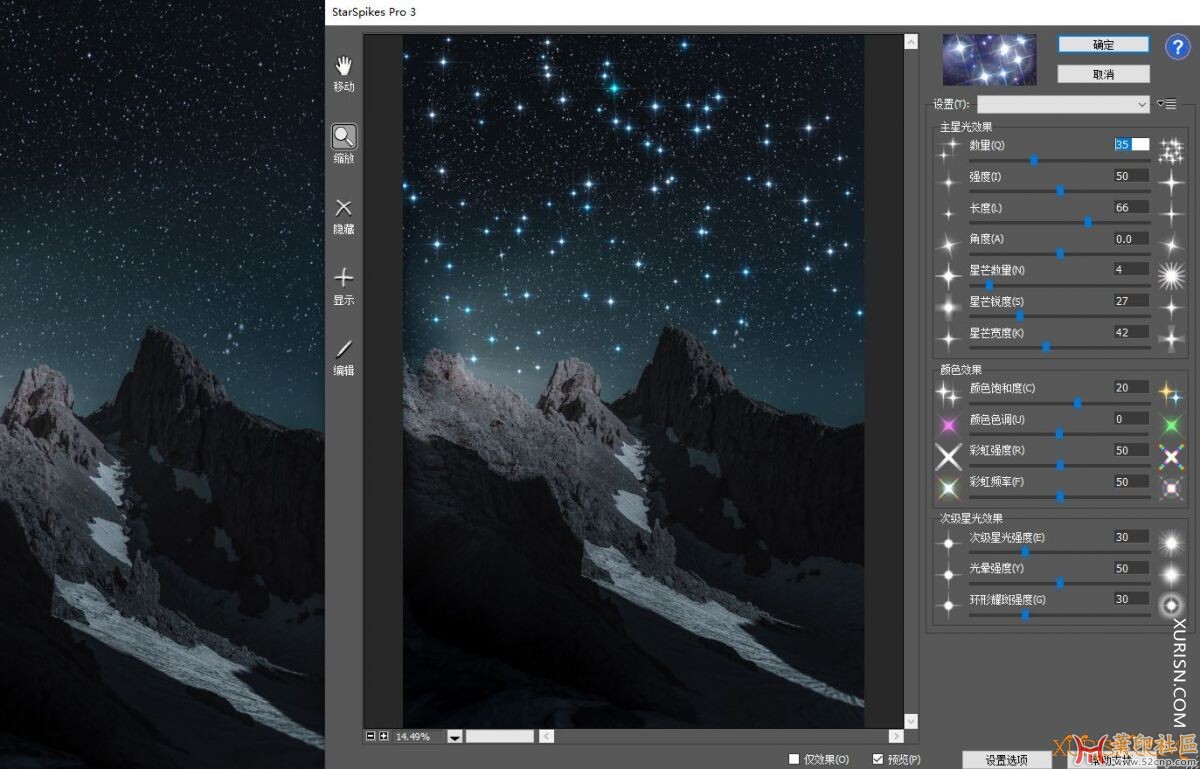The height and width of the screenshot is (769, 1200).
Task: Uncheck the preview (预览) checkbox
Action: (x=878, y=759)
